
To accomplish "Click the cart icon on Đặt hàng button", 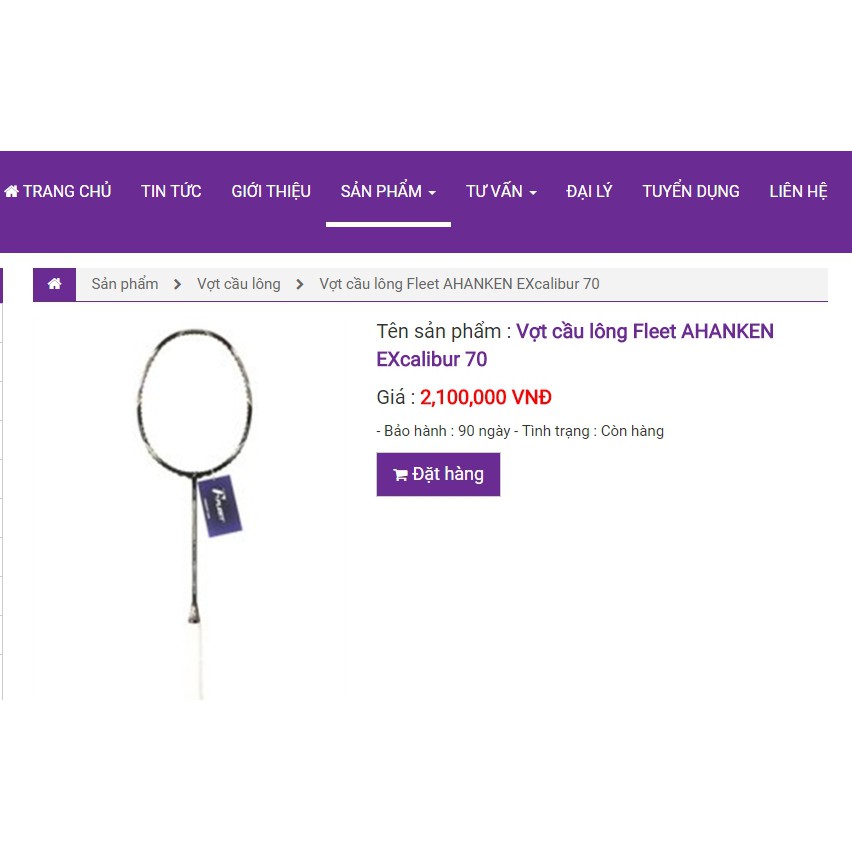I will point(400,475).
